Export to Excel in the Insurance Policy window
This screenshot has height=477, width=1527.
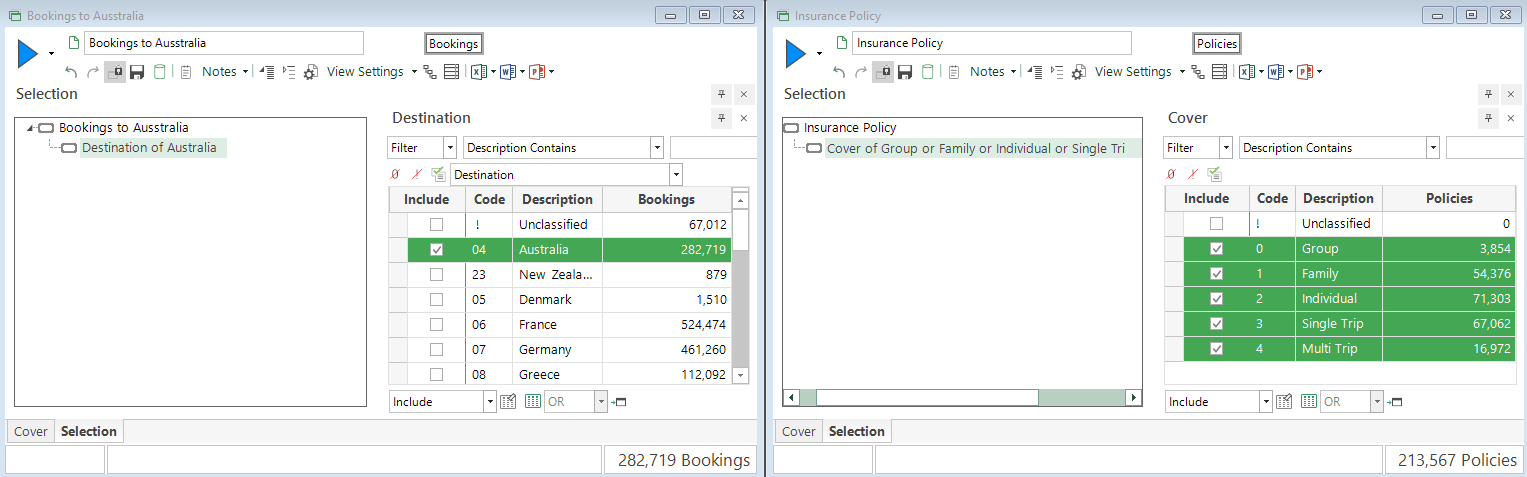coord(1247,72)
